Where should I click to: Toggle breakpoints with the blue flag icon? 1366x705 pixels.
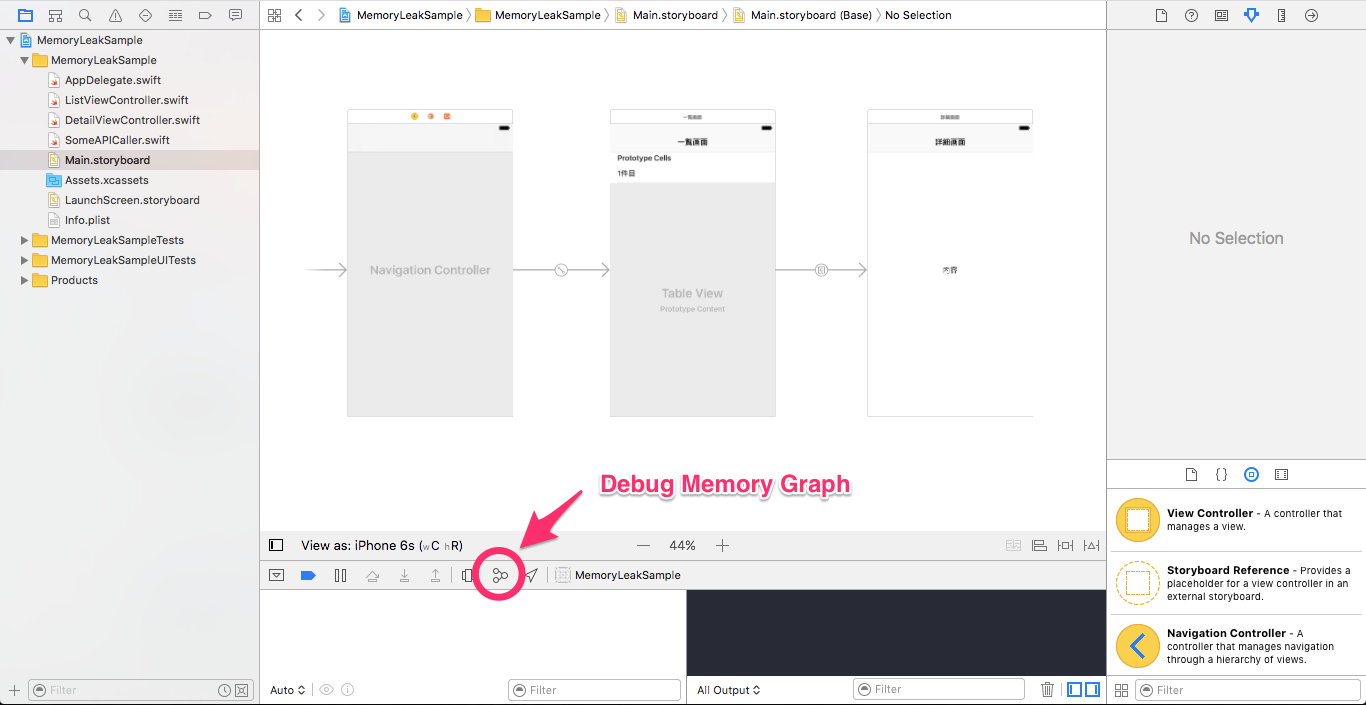click(308, 575)
